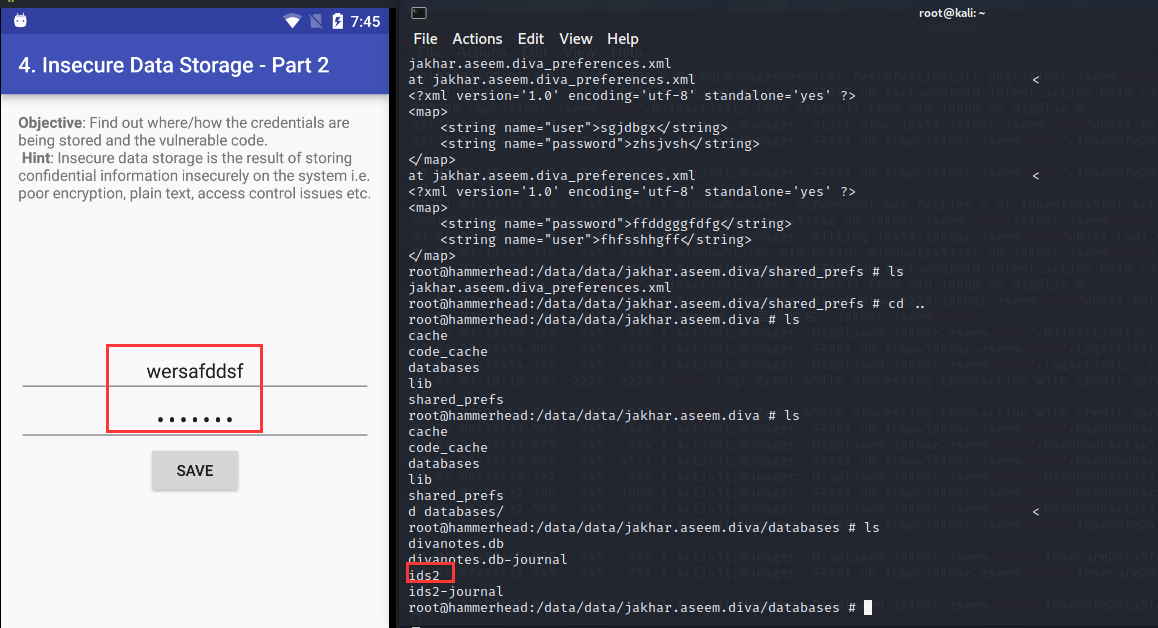This screenshot has width=1158, height=628.
Task: Click the terminal window icon
Action: coord(418,12)
